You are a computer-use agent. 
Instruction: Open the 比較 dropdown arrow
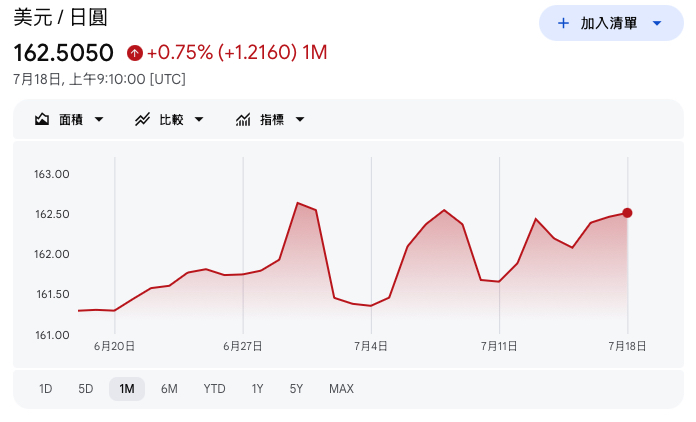tap(199, 119)
